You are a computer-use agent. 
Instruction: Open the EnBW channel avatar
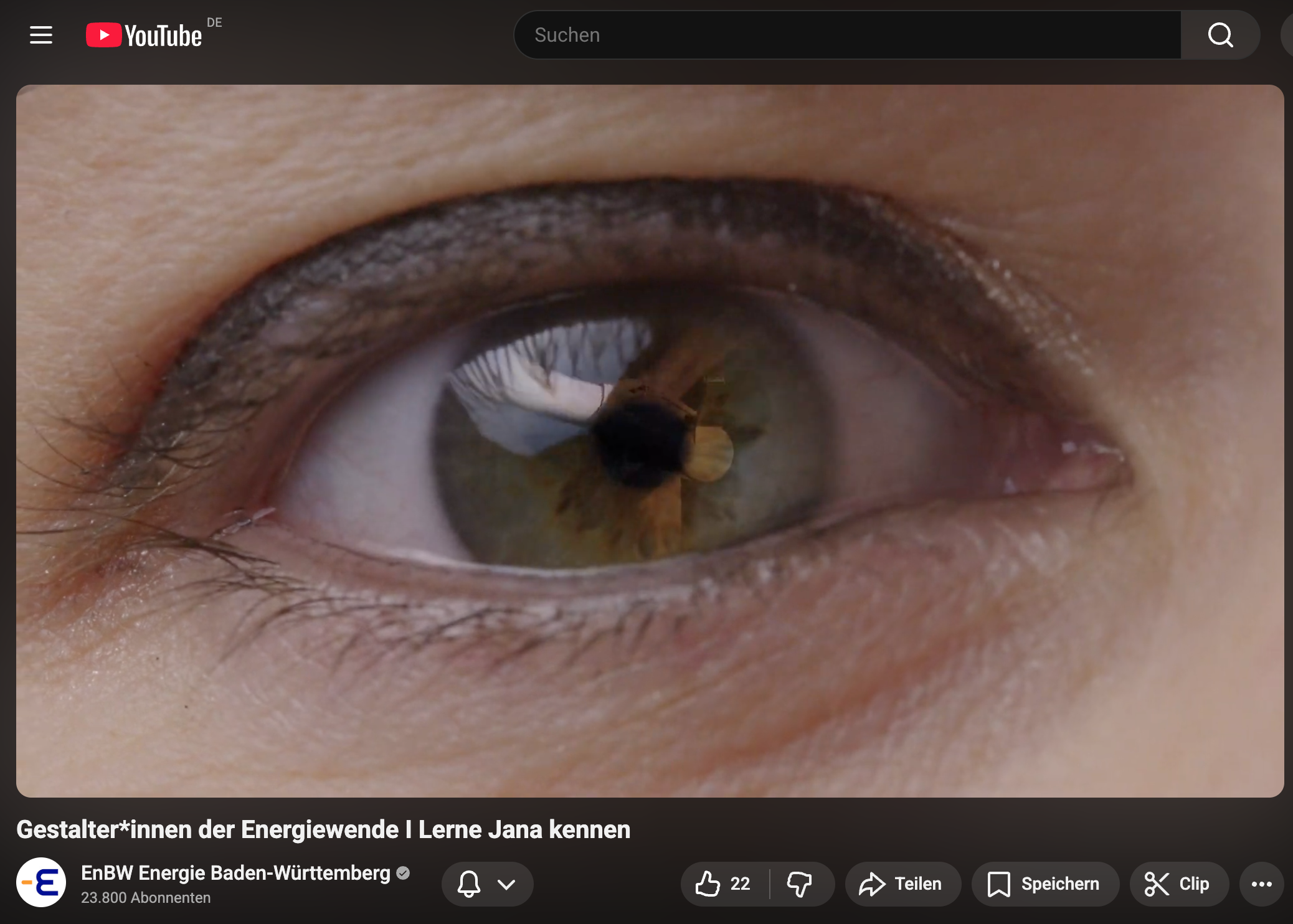pos(41,882)
